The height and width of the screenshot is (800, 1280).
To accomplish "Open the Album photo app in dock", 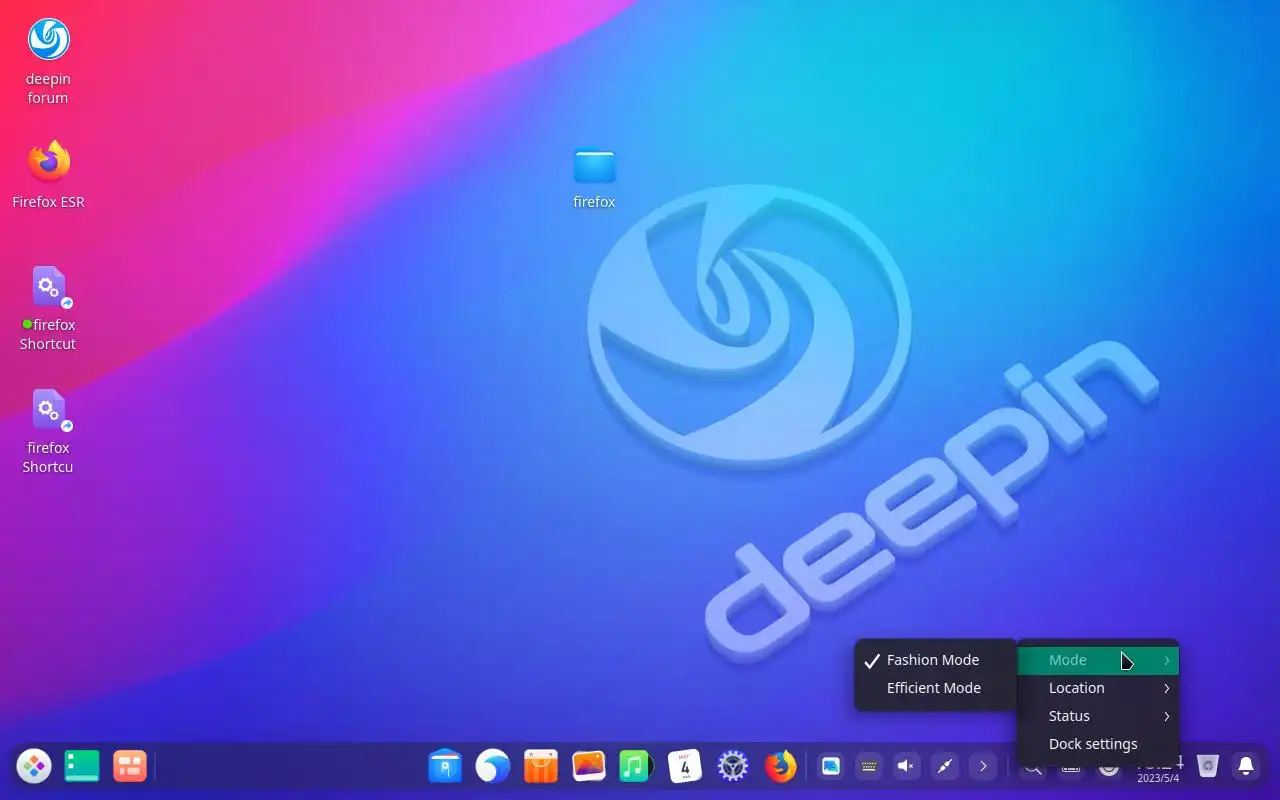I will coord(589,767).
